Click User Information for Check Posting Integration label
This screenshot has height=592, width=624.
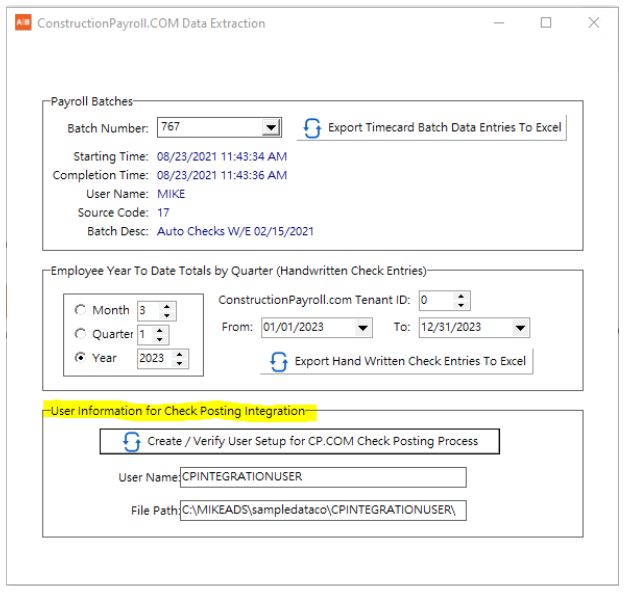tap(178, 411)
